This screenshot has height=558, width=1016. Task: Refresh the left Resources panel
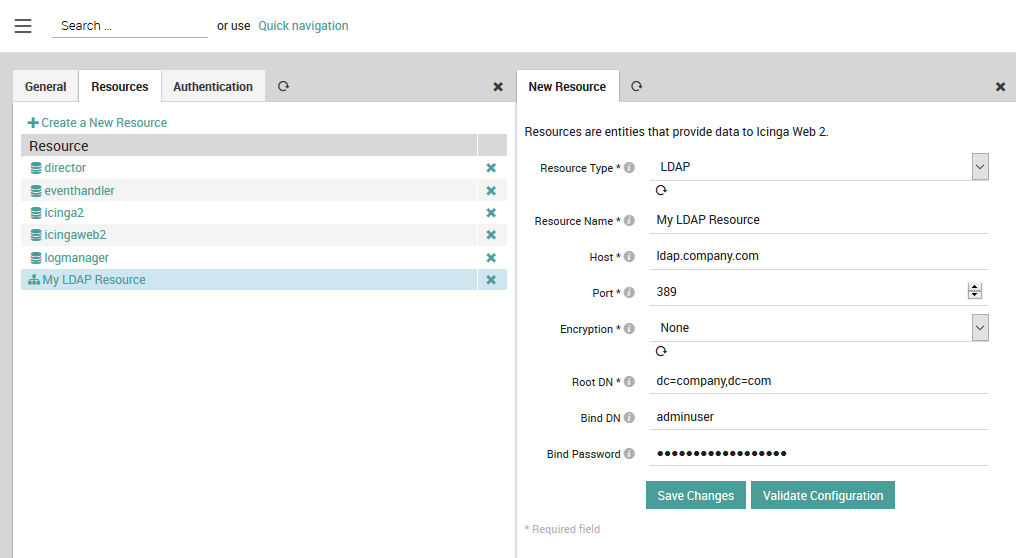283,86
